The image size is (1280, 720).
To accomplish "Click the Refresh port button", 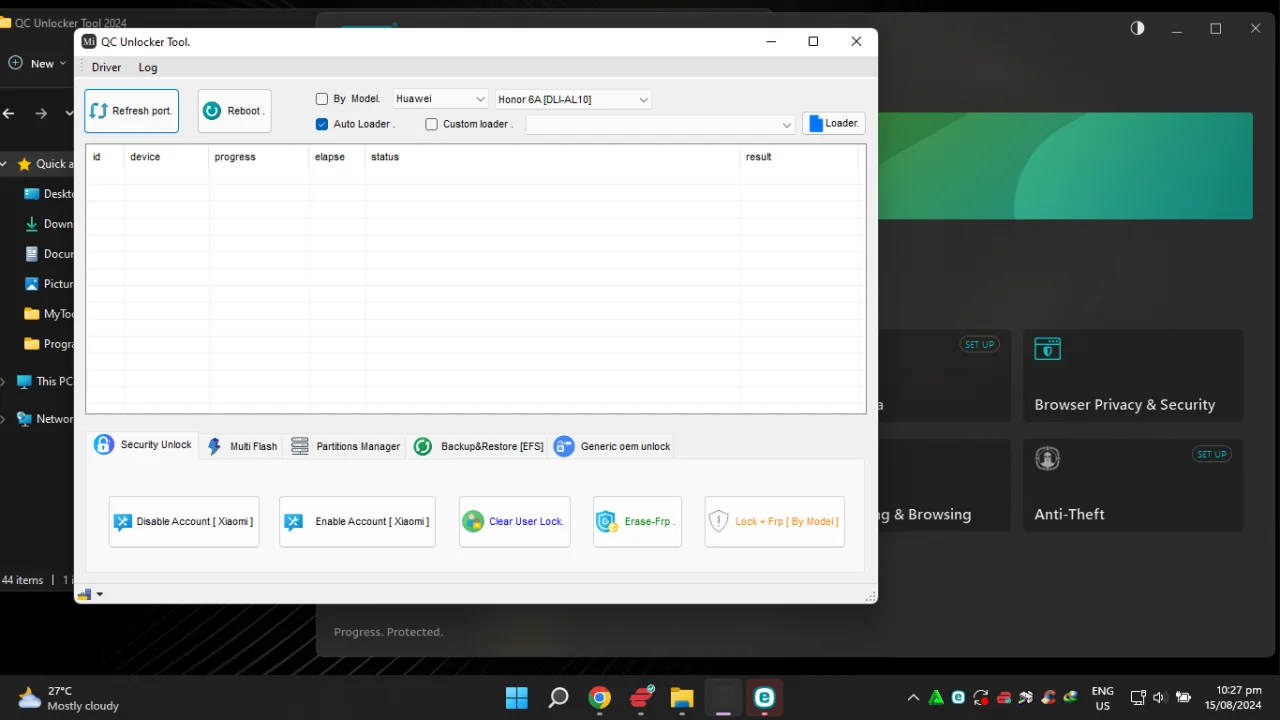I will pyautogui.click(x=131, y=111).
